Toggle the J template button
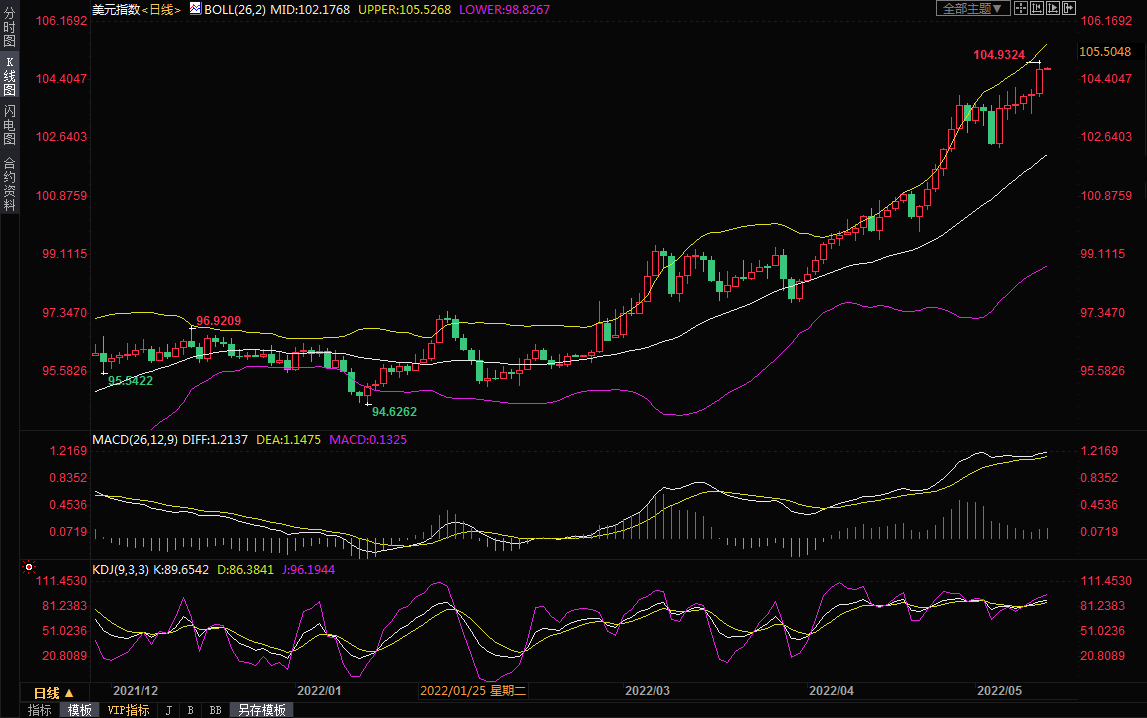Viewport: 1147px width, 718px height. click(x=168, y=710)
